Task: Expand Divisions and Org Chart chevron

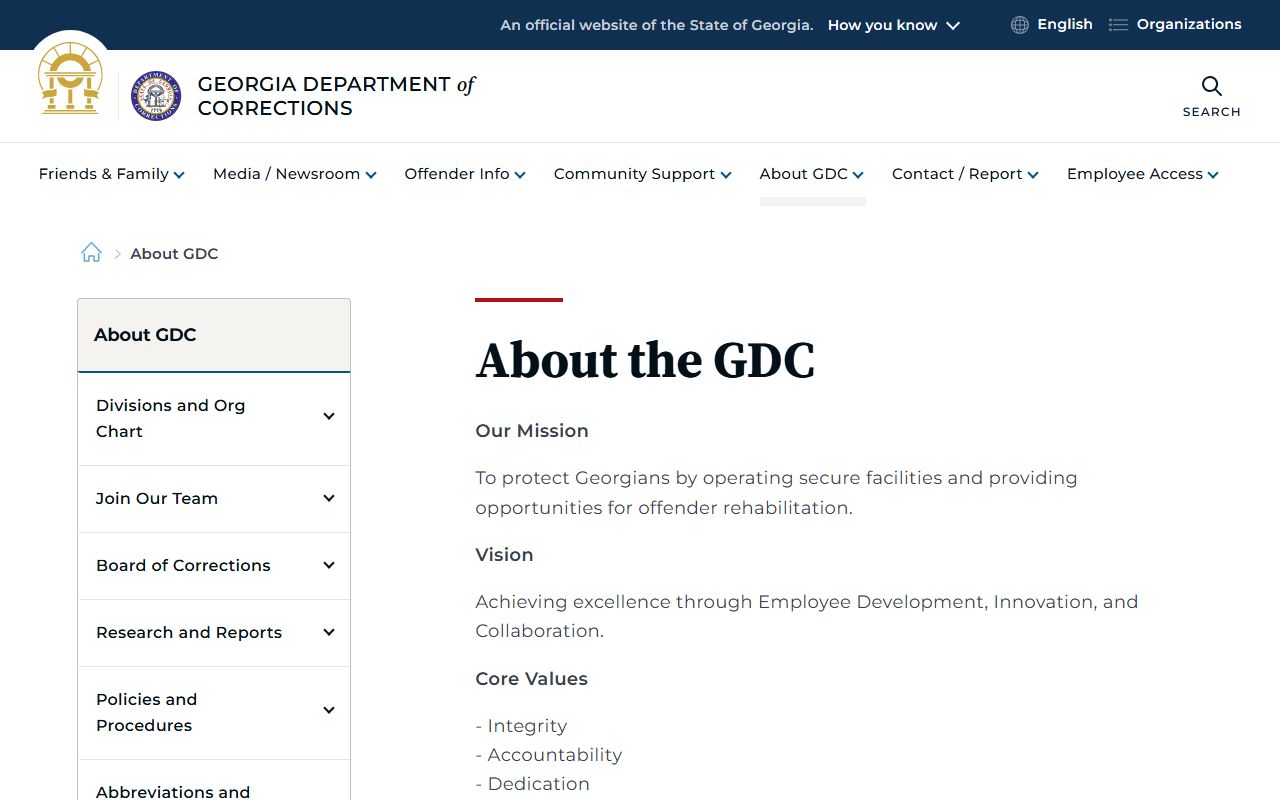Action: point(329,417)
